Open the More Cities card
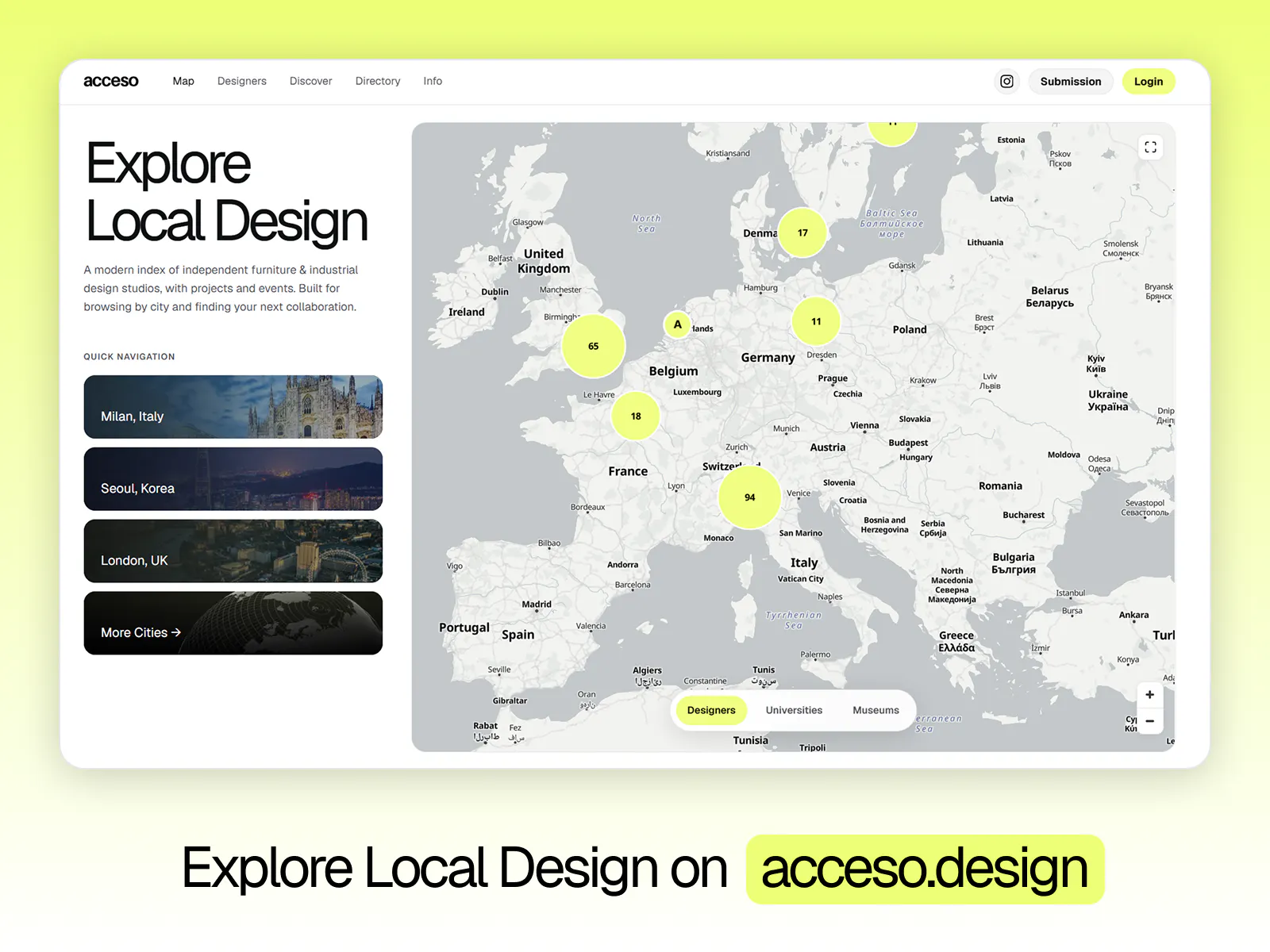Screen dimensions: 1270x952 pyautogui.click(x=233, y=624)
